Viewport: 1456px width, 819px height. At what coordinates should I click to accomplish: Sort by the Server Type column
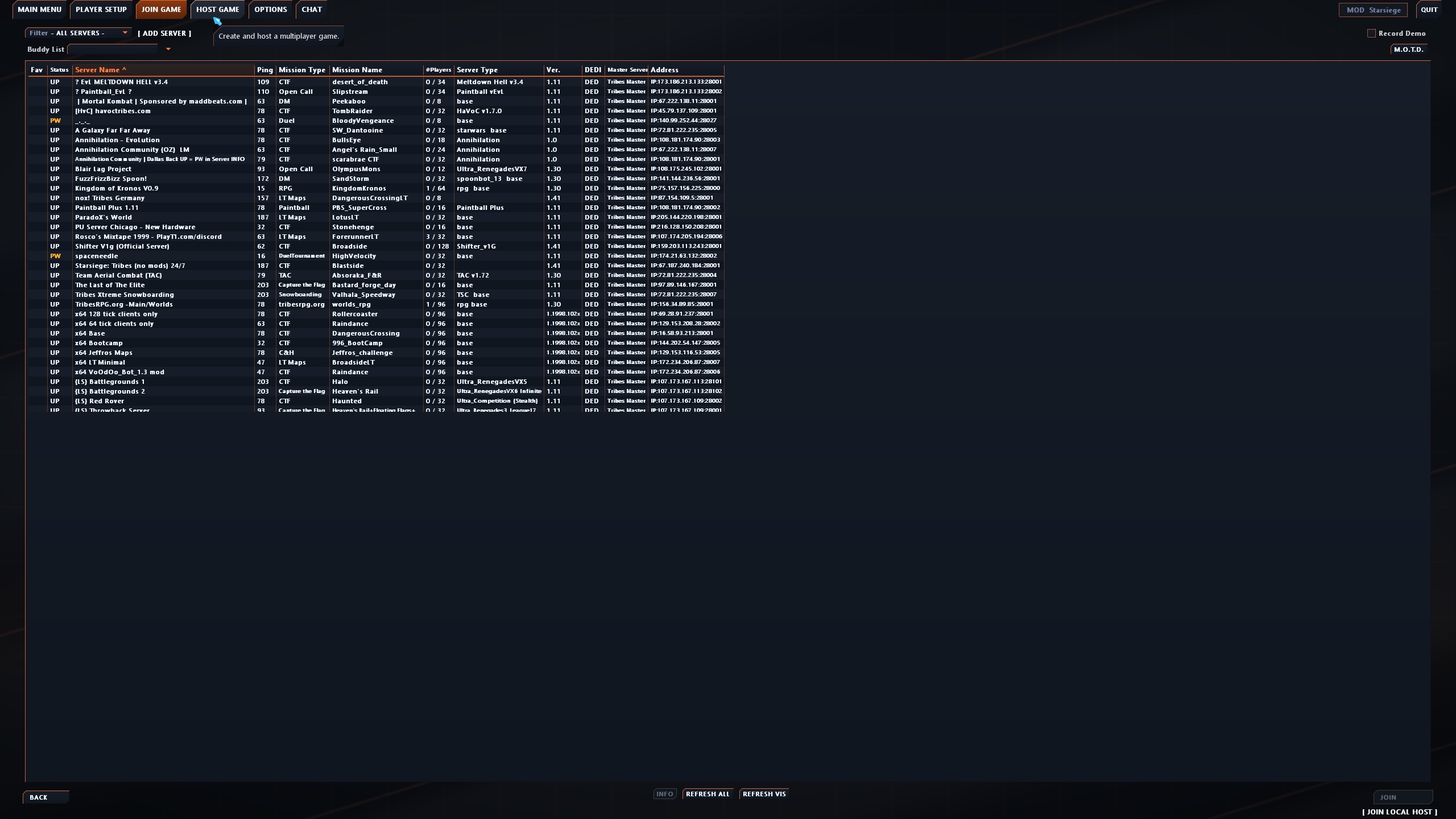(499, 70)
